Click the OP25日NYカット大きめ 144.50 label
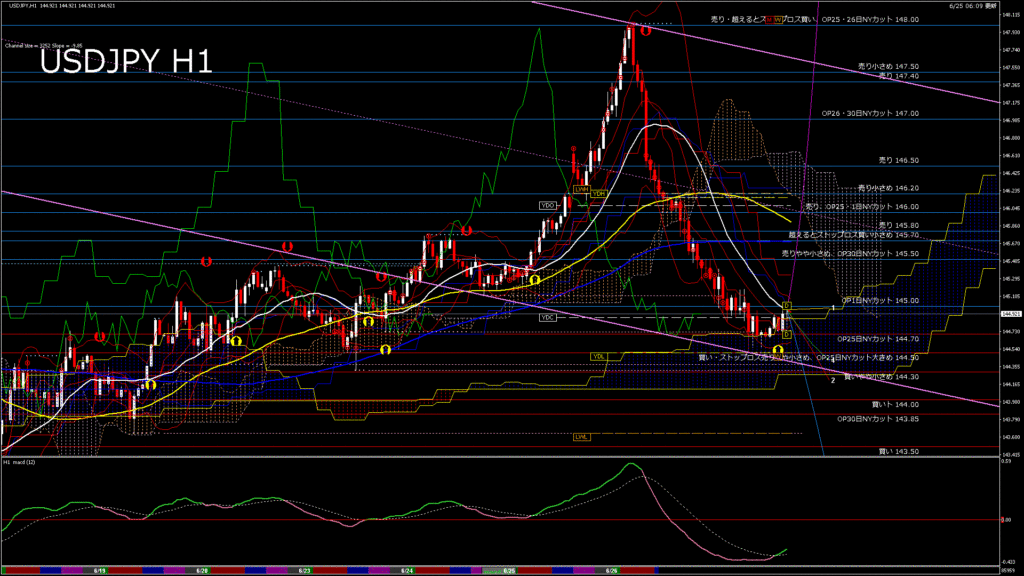Image resolution: width=1024 pixels, height=576 pixels. (x=867, y=357)
